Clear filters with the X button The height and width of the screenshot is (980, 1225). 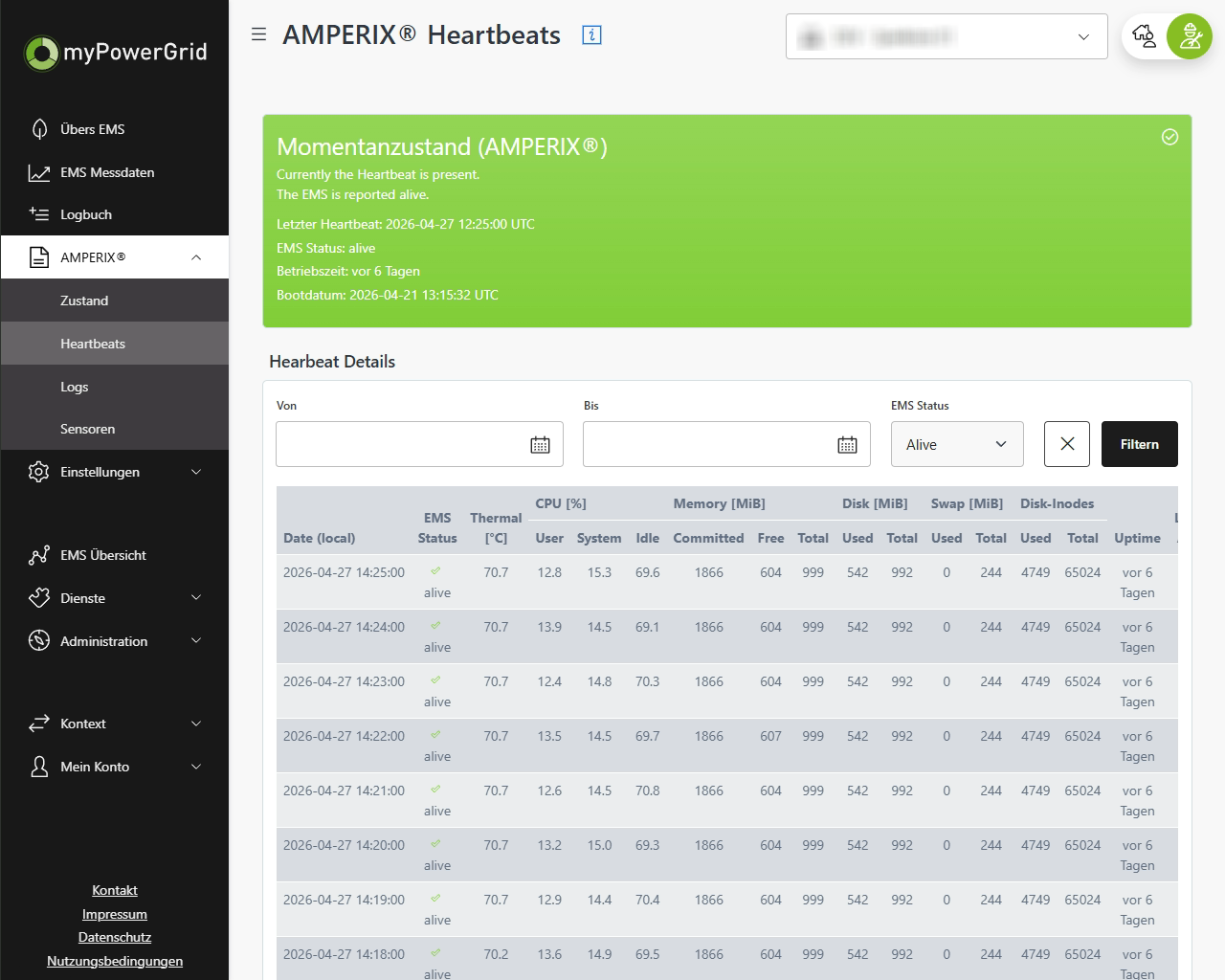coord(1067,444)
